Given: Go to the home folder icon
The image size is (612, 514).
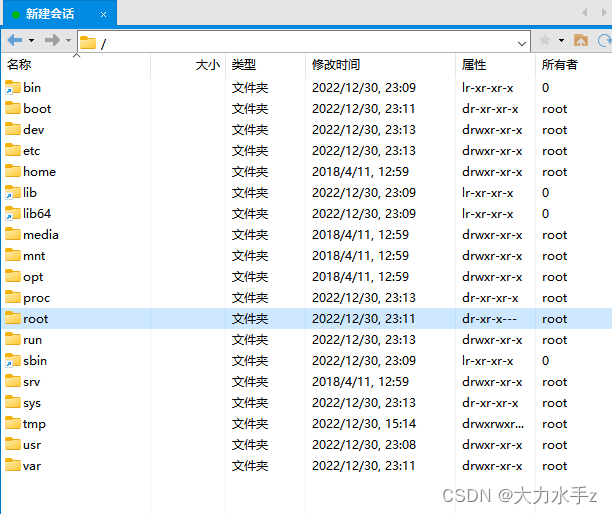Looking at the screenshot, I should tap(581, 40).
